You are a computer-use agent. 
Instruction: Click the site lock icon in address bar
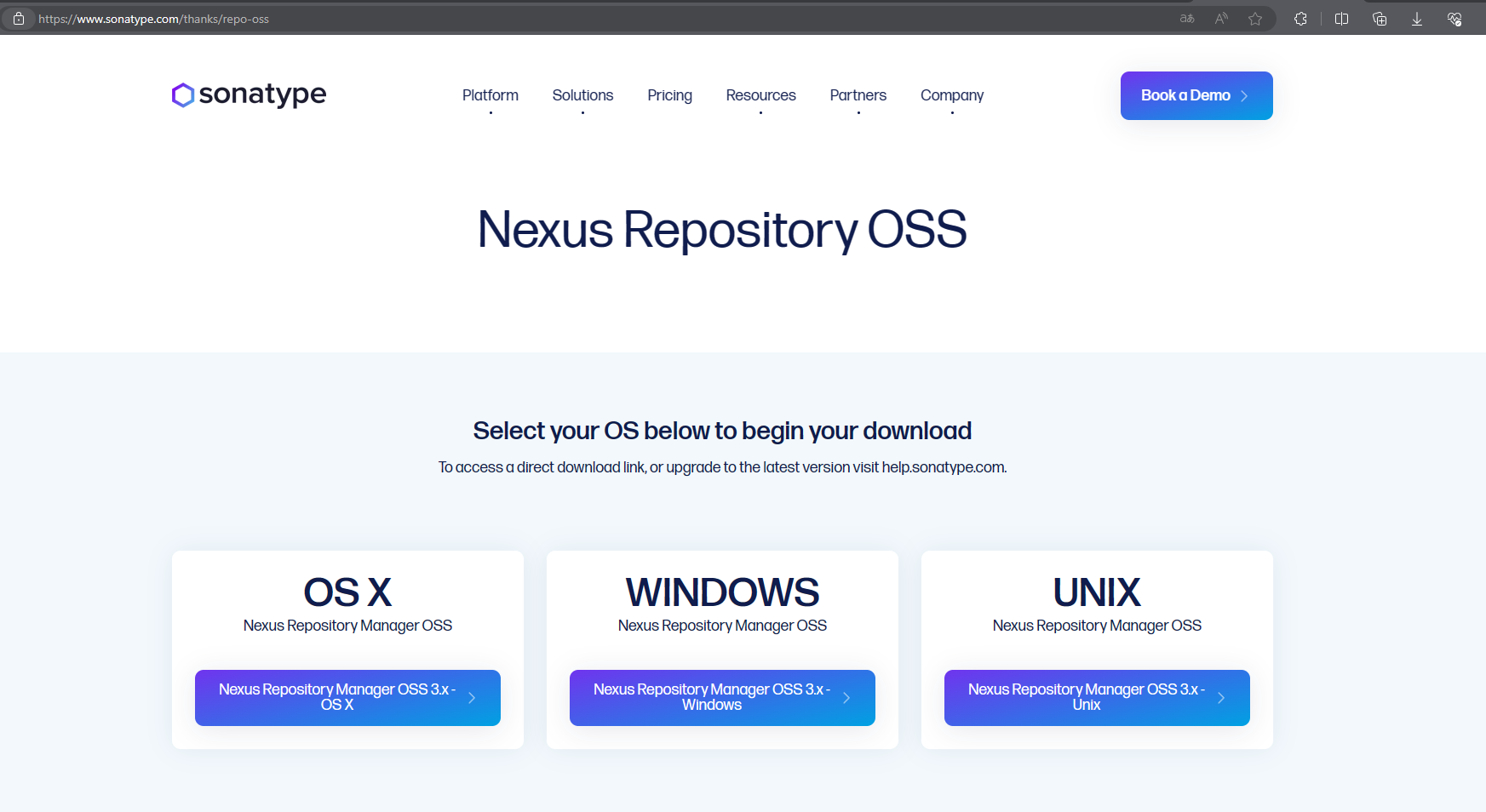19,19
